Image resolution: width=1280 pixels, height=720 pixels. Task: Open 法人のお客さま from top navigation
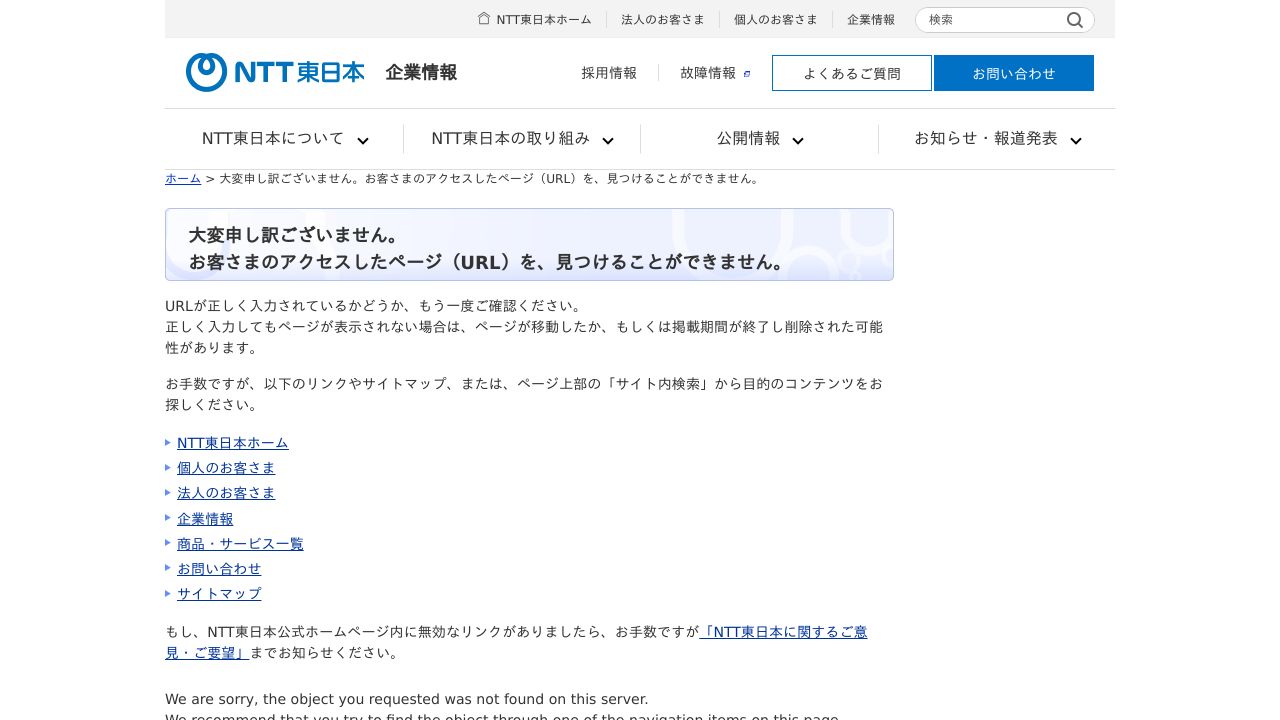point(663,19)
